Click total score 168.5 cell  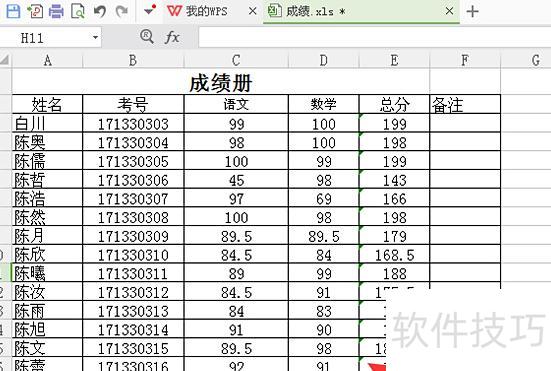click(x=395, y=254)
